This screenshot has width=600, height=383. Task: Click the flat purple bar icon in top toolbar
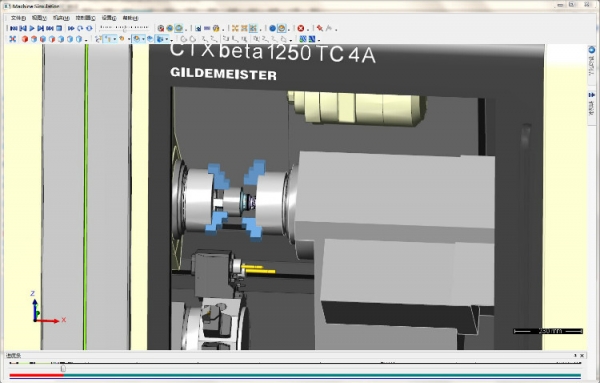click(207, 28)
